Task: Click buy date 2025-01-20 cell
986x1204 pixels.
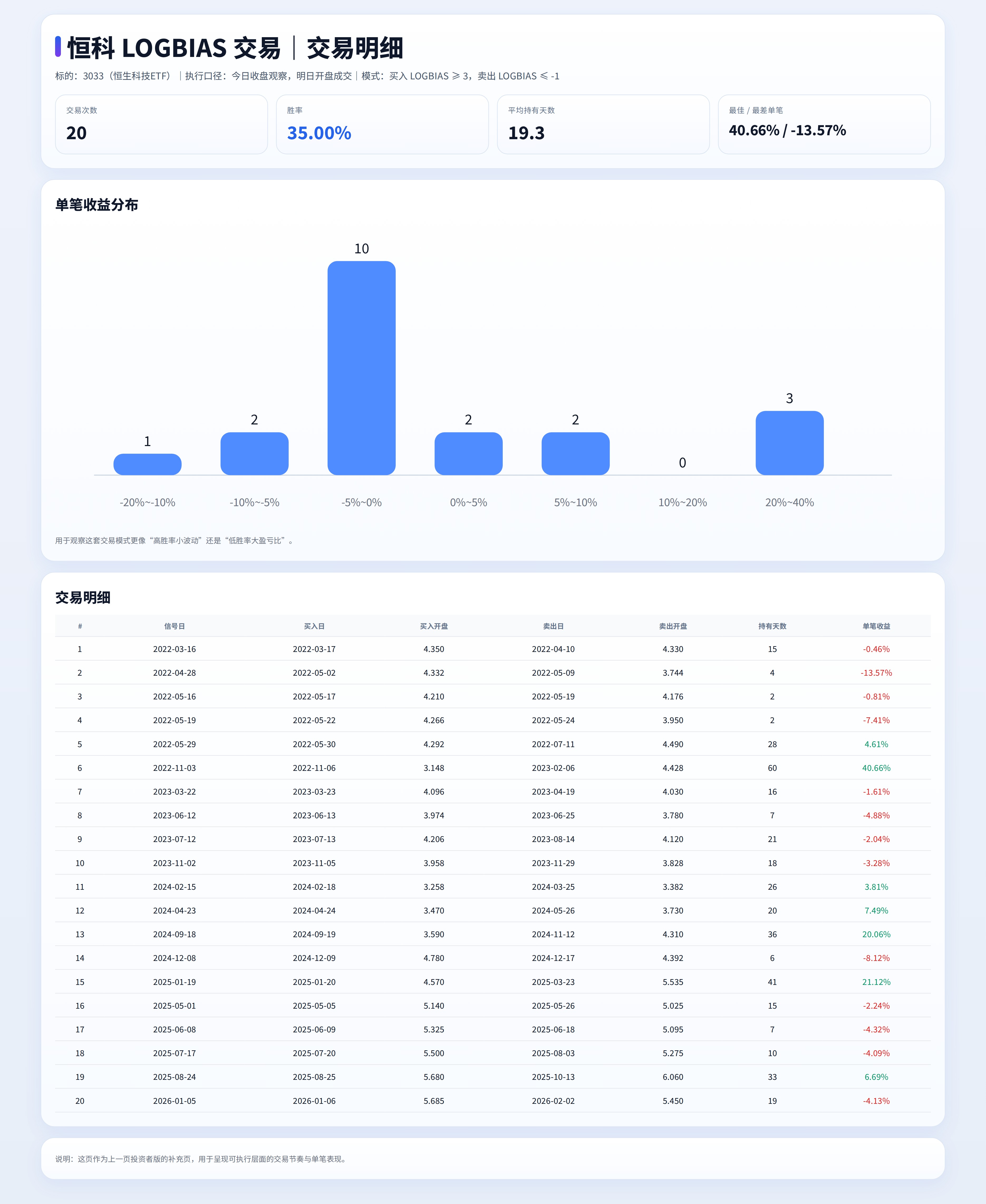Action: pyautogui.click(x=314, y=982)
